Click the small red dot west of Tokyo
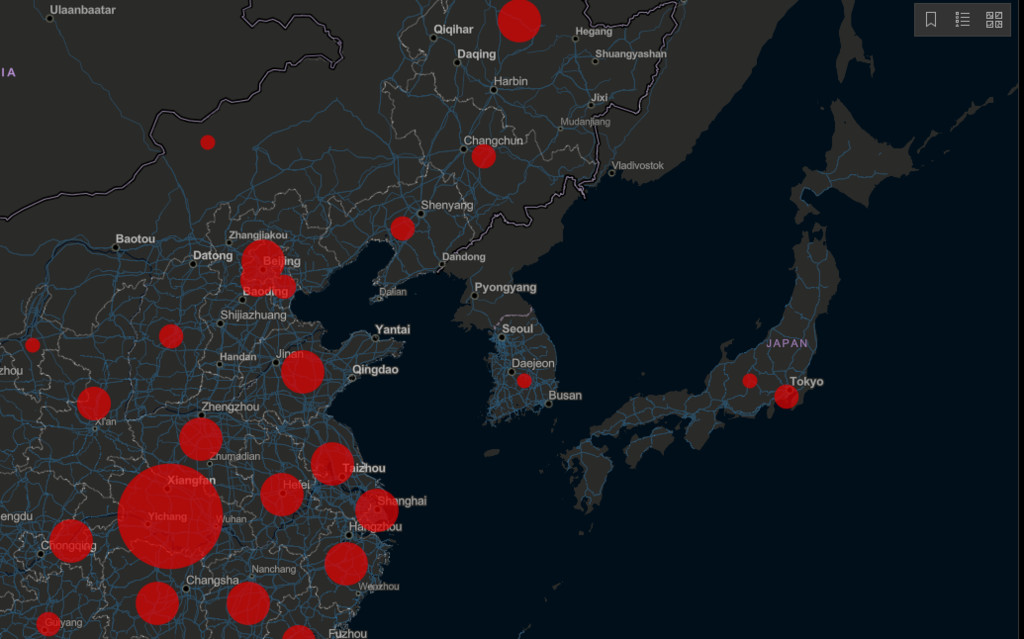 click(750, 381)
